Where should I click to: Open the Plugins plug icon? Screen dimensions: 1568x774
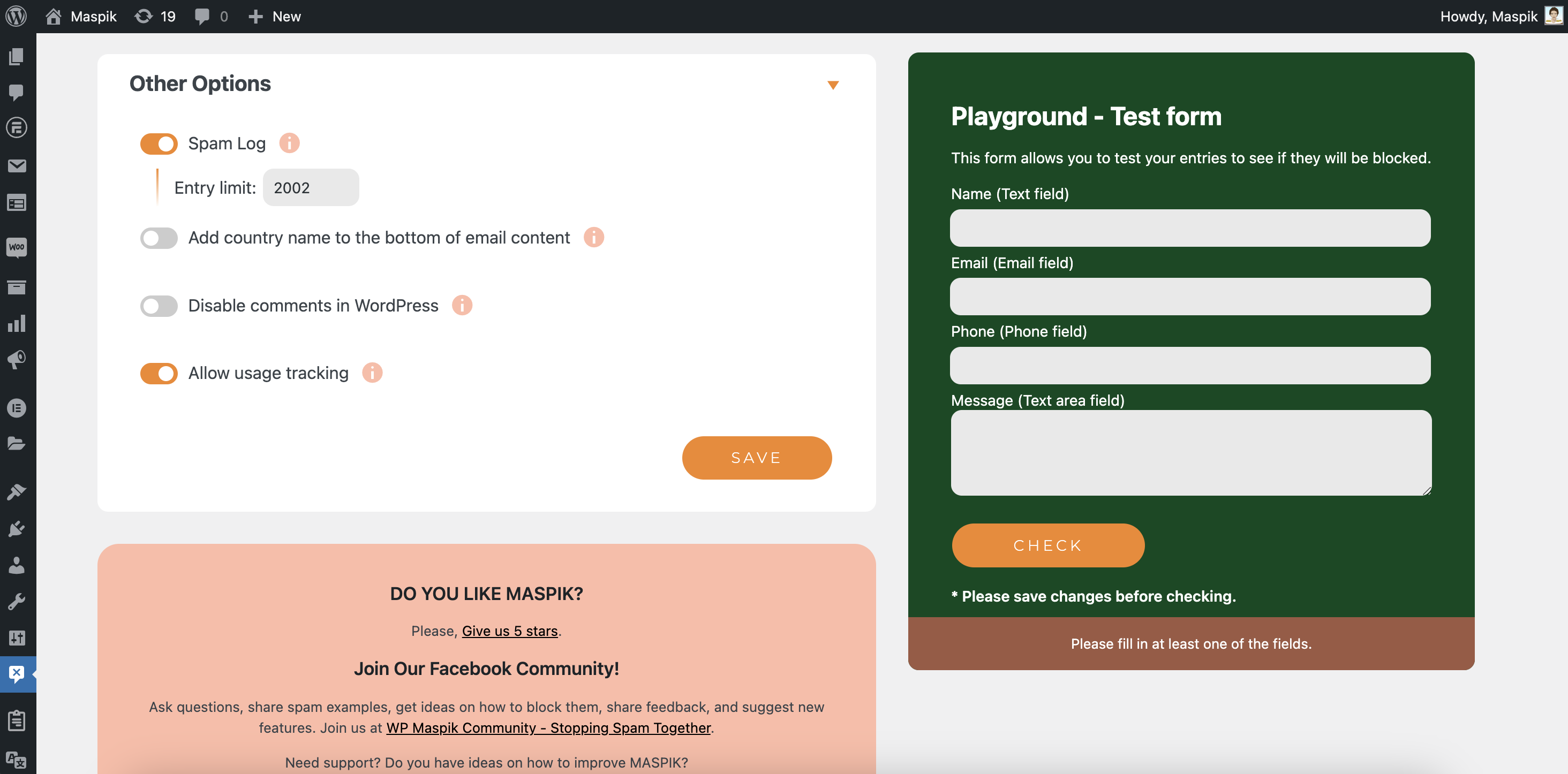(17, 528)
